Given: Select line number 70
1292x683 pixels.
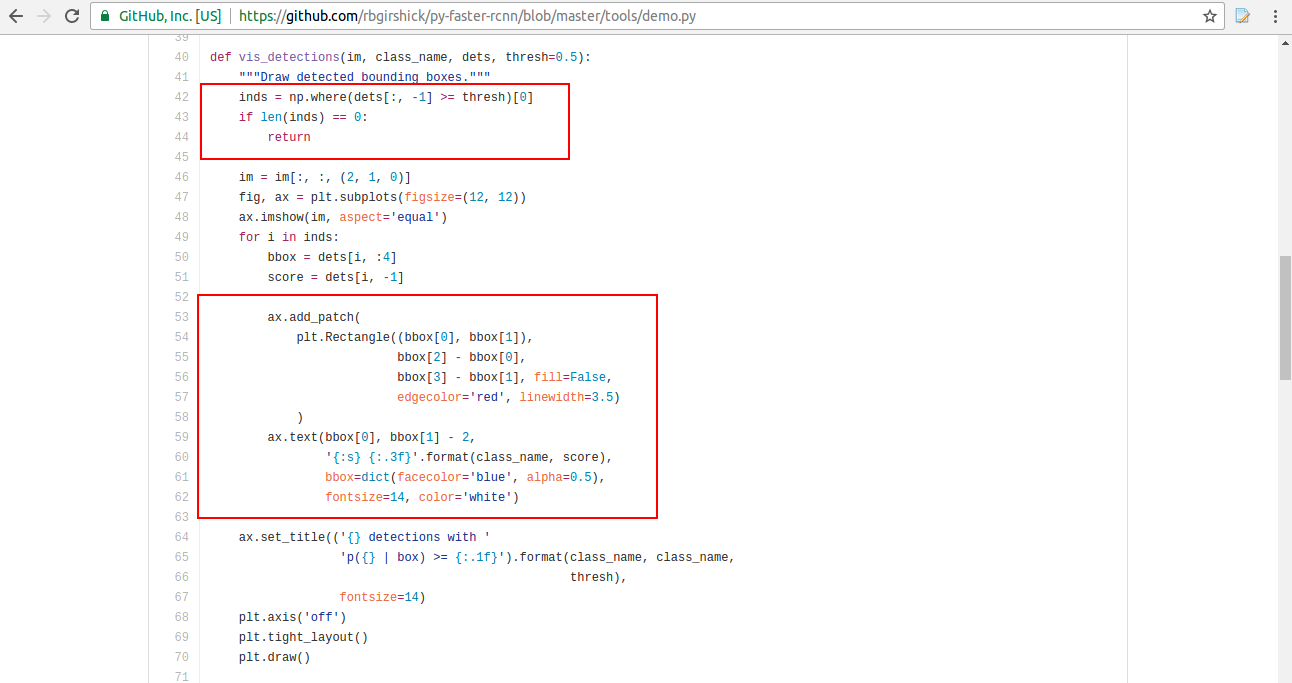Looking at the screenshot, I should point(181,657).
